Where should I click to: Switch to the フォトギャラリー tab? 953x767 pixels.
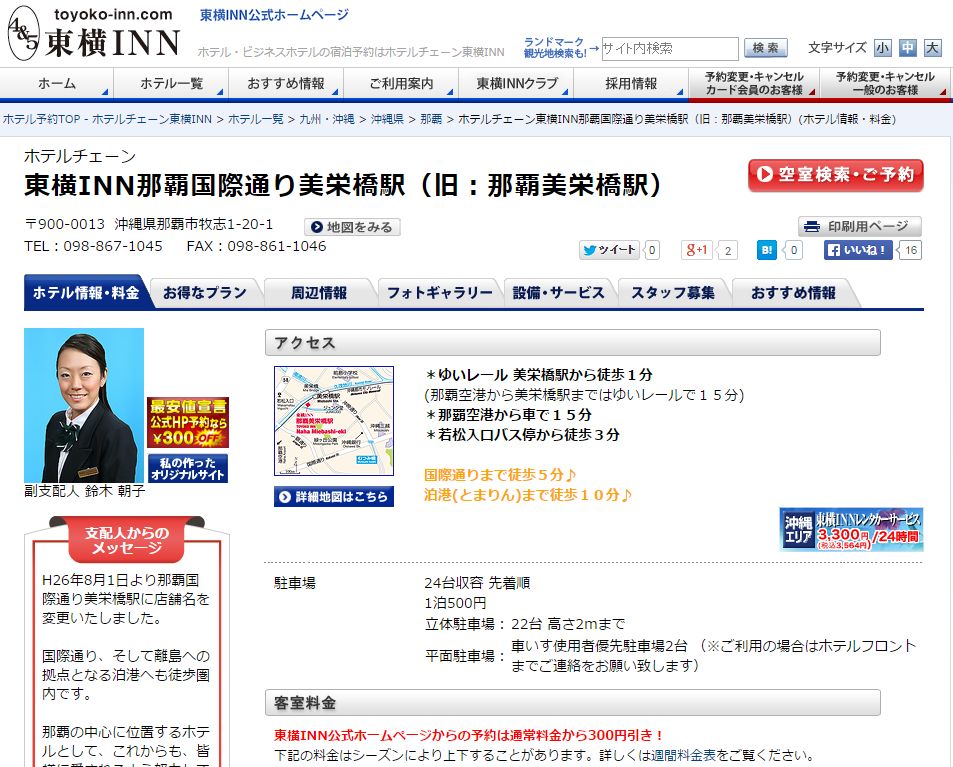tap(439, 293)
